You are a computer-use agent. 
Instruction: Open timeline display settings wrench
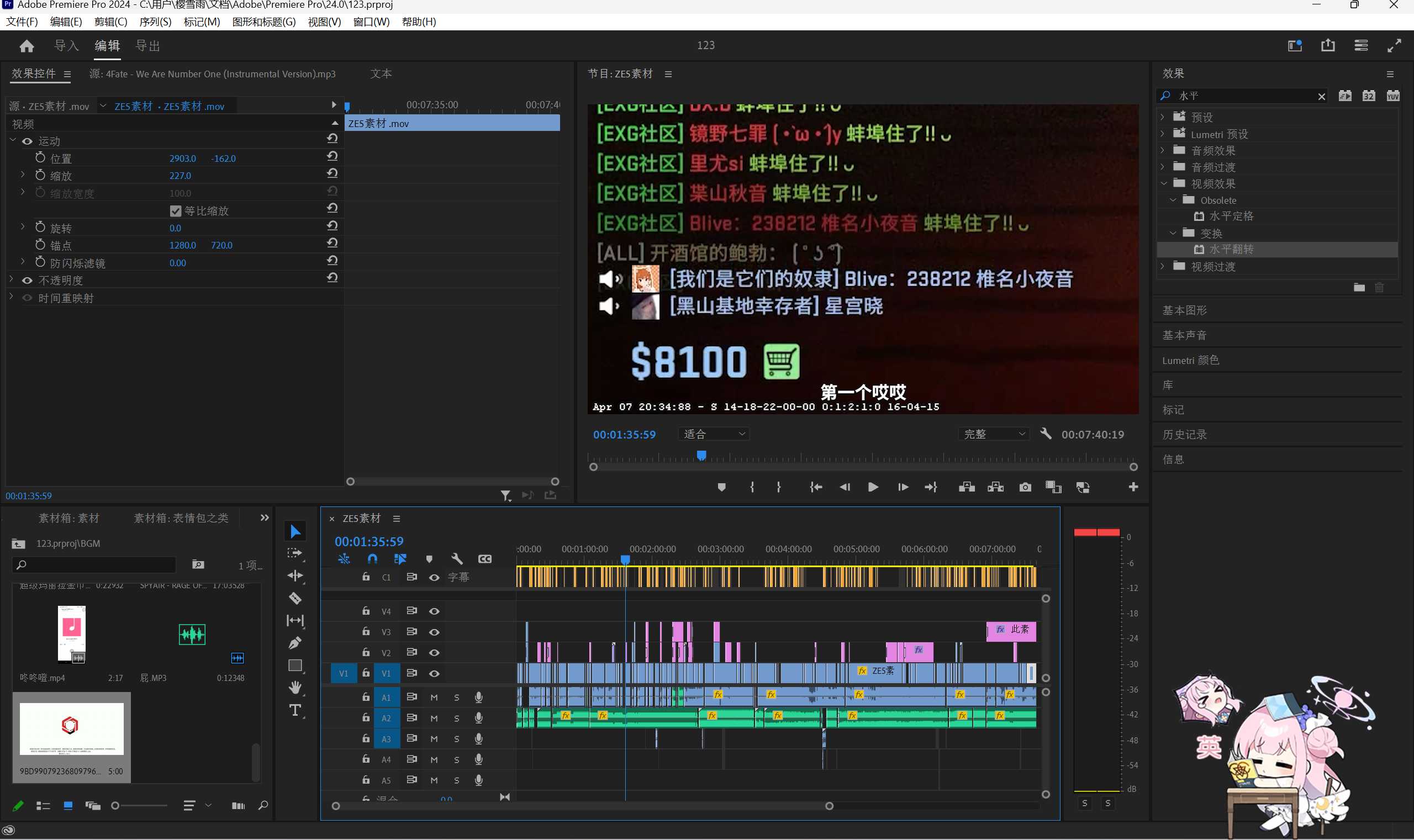click(457, 559)
